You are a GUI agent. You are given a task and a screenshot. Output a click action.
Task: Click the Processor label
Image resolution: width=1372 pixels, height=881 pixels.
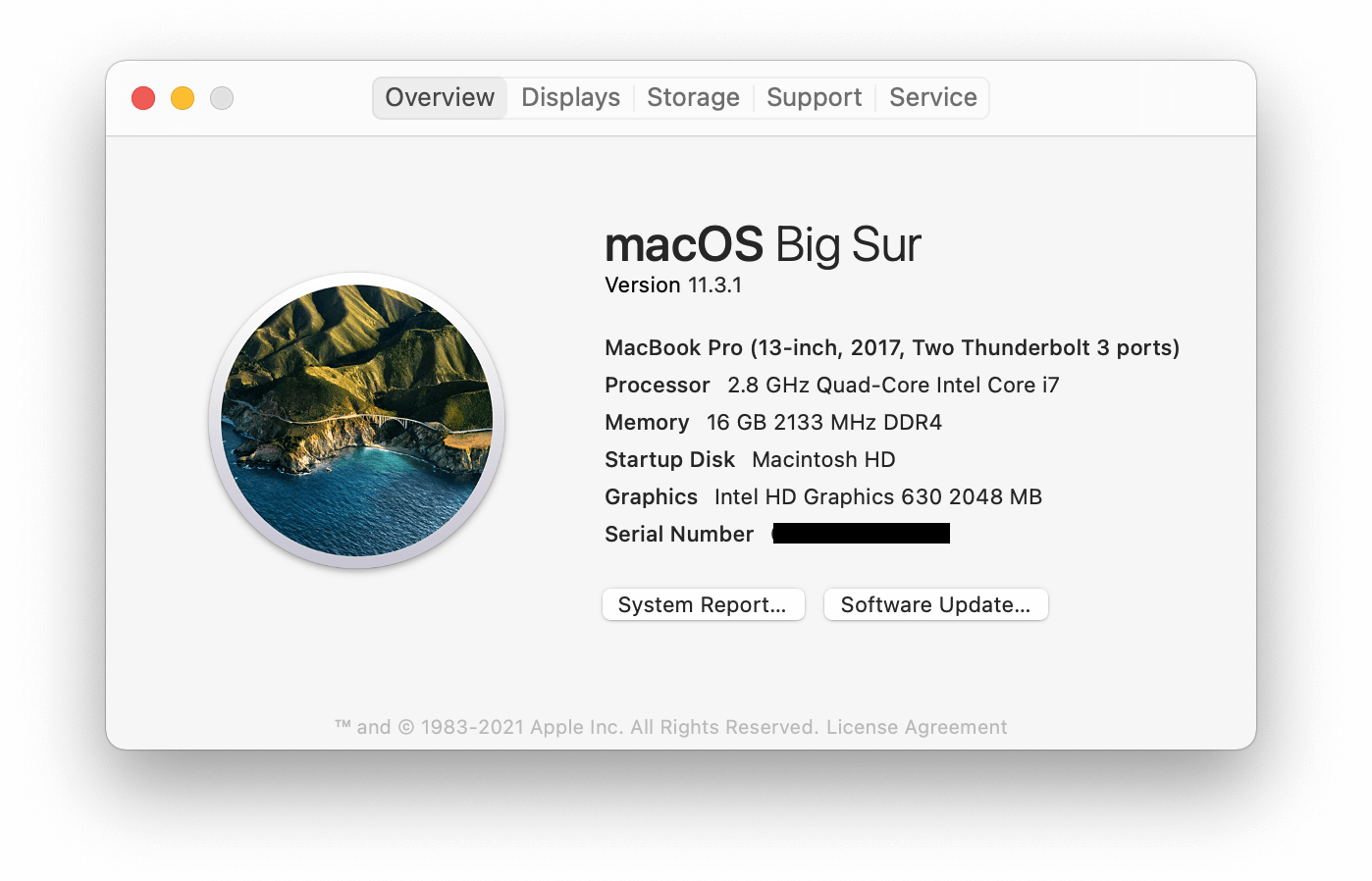point(657,386)
